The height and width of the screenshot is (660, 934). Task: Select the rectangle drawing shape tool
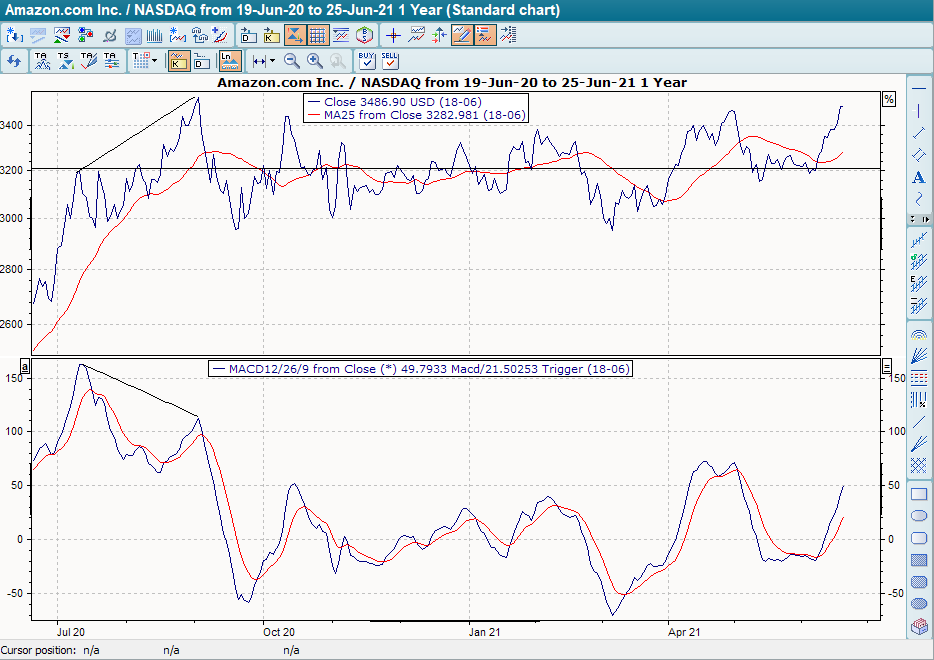[919, 496]
